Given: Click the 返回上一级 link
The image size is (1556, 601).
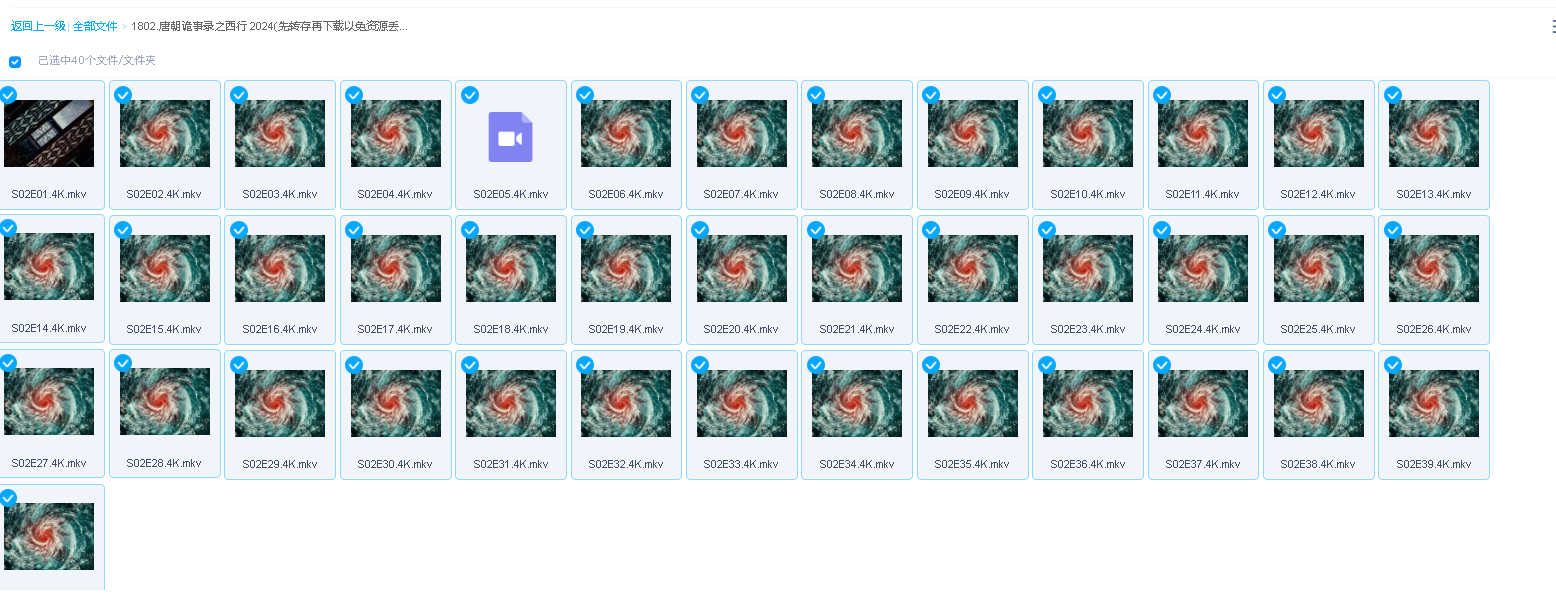Looking at the screenshot, I should 38,26.
